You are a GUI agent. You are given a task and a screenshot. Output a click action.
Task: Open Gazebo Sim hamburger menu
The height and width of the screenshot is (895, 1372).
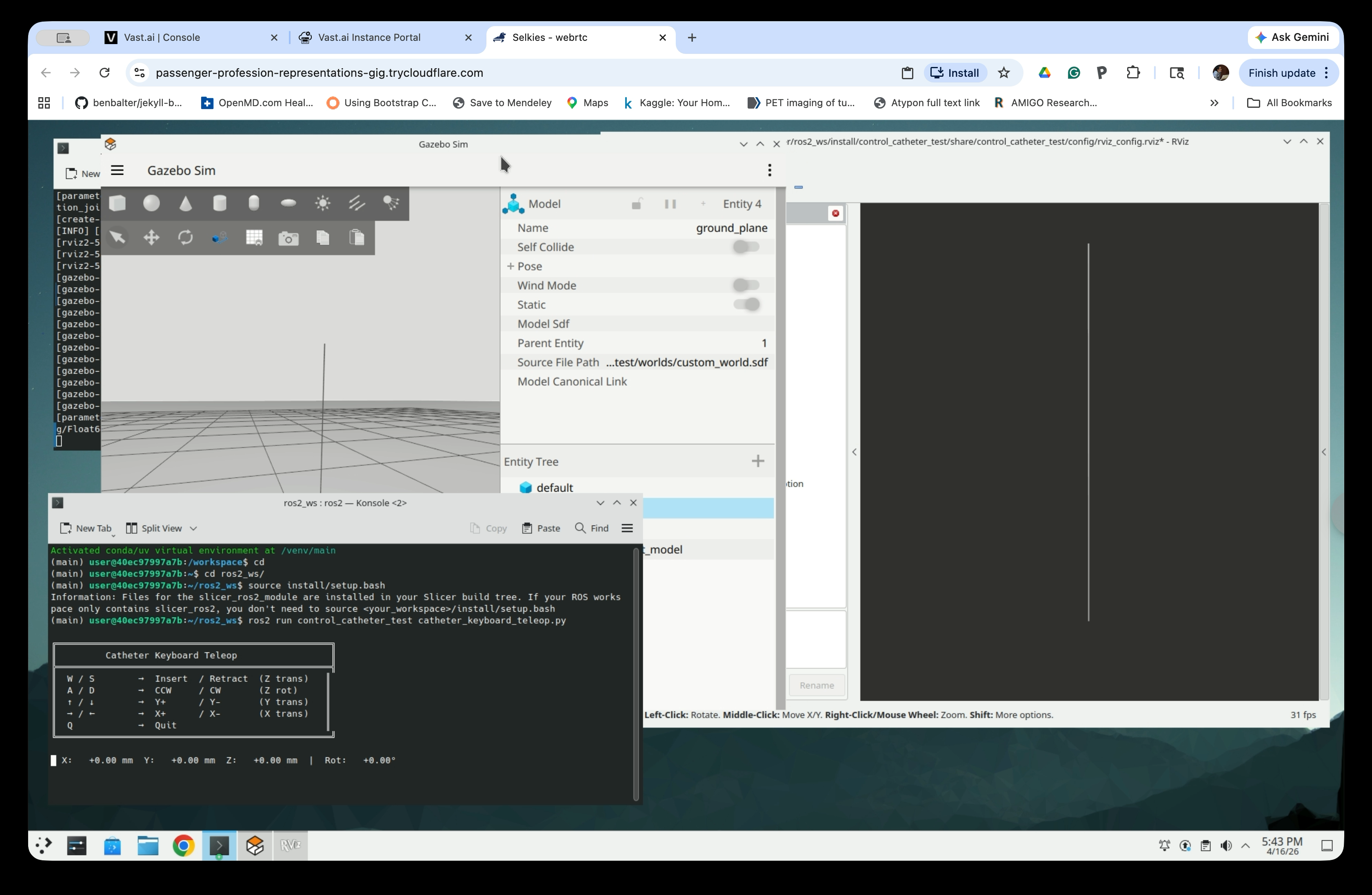(117, 170)
